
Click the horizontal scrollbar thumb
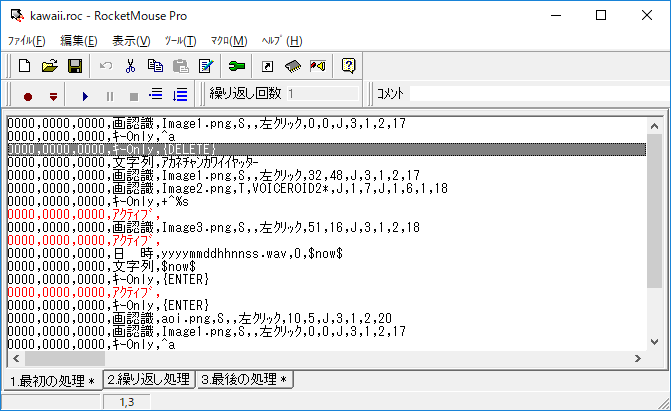[x=65, y=358]
